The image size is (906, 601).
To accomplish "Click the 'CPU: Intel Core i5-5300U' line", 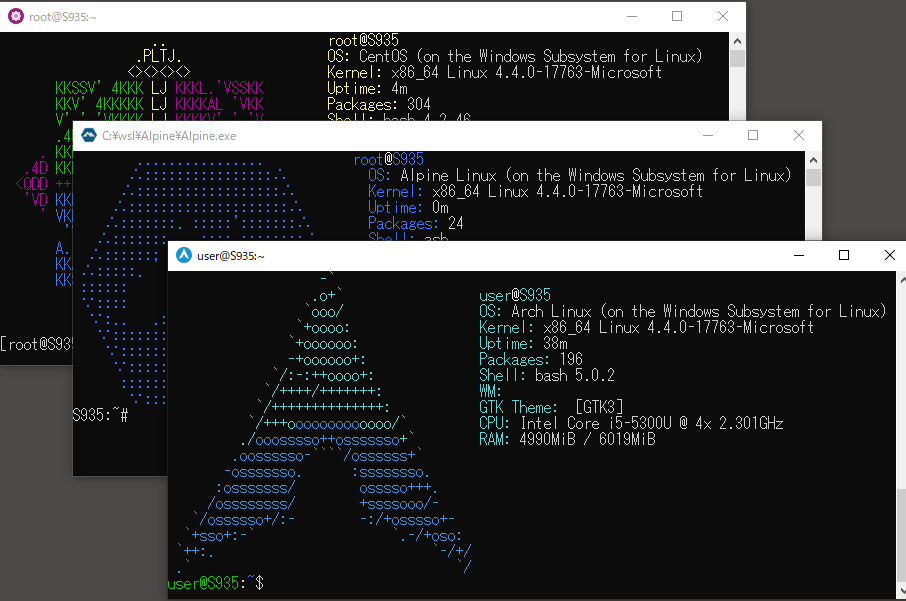I will (631, 424).
